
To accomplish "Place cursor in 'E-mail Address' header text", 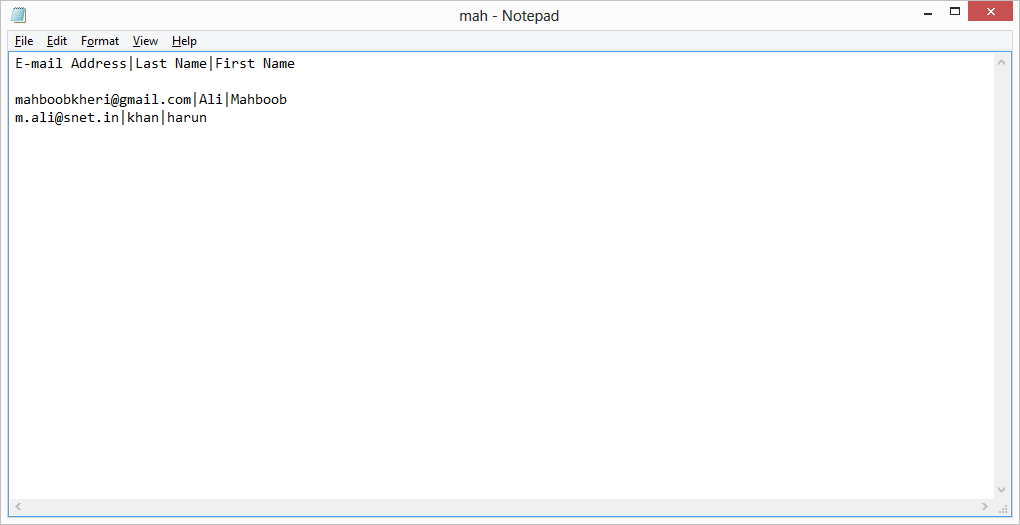I will pyautogui.click(x=70, y=64).
